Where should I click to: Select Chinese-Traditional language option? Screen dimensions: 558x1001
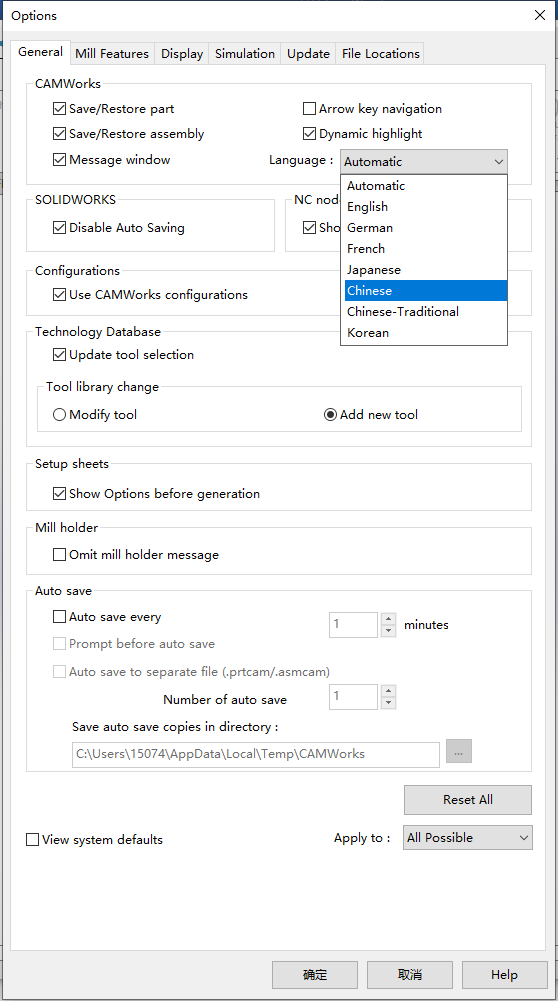click(424, 312)
